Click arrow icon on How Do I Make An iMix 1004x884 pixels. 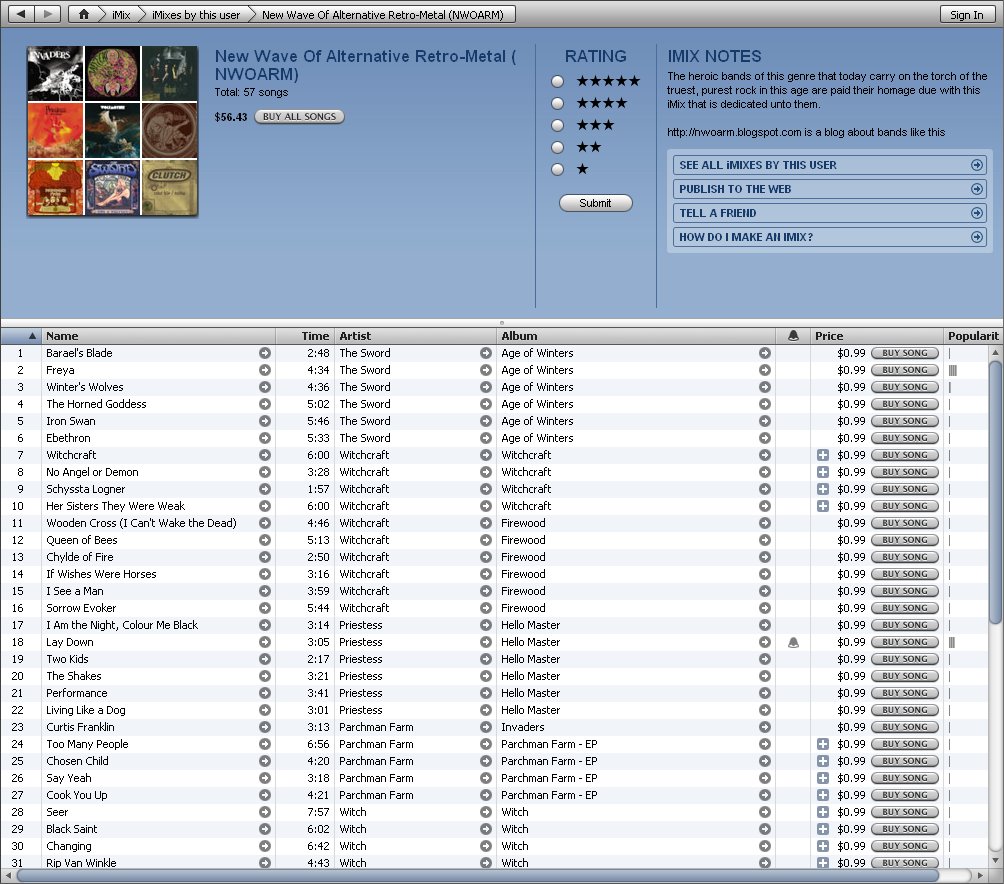[x=976, y=237]
